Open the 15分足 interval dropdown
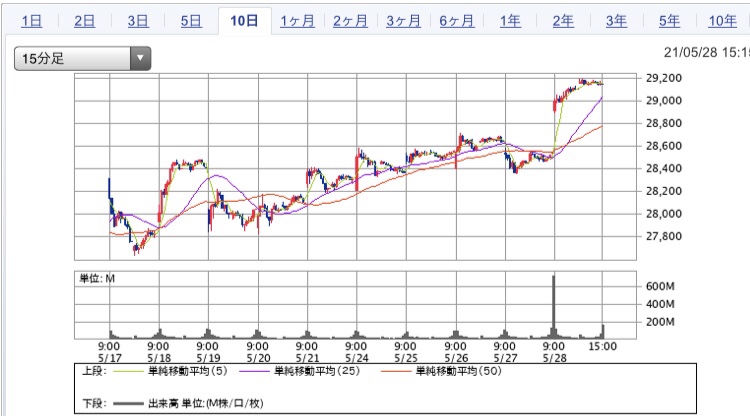Image resolution: width=750 pixels, height=416 pixels. pos(82,58)
